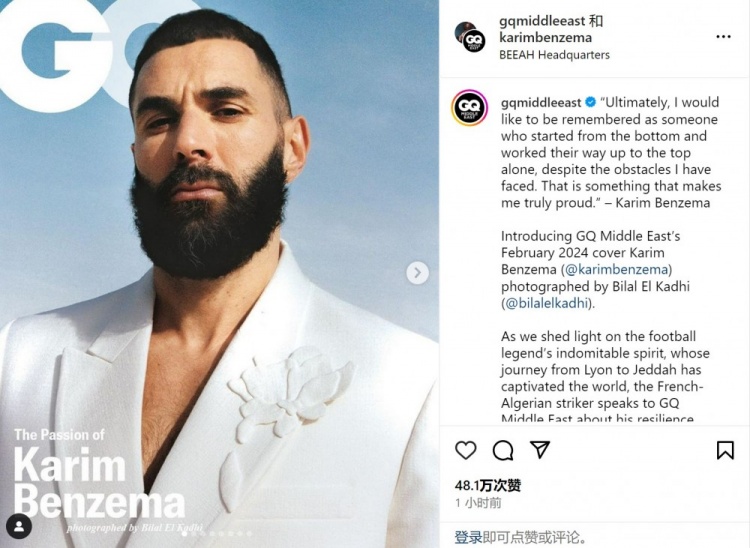Open the 1 小时前 timestamp
Image resolution: width=750 pixels, height=548 pixels.
pyautogui.click(x=478, y=503)
